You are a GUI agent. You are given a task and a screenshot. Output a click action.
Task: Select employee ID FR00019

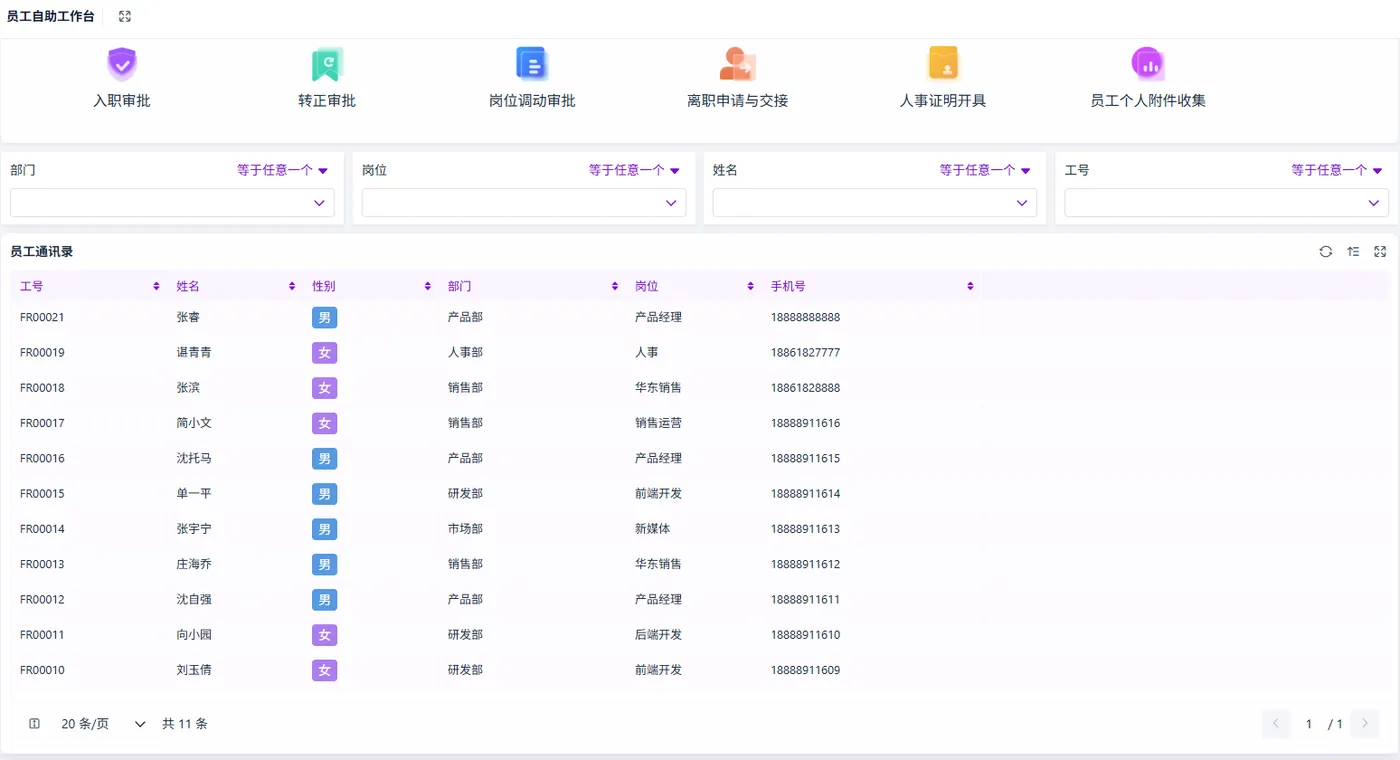pos(42,353)
